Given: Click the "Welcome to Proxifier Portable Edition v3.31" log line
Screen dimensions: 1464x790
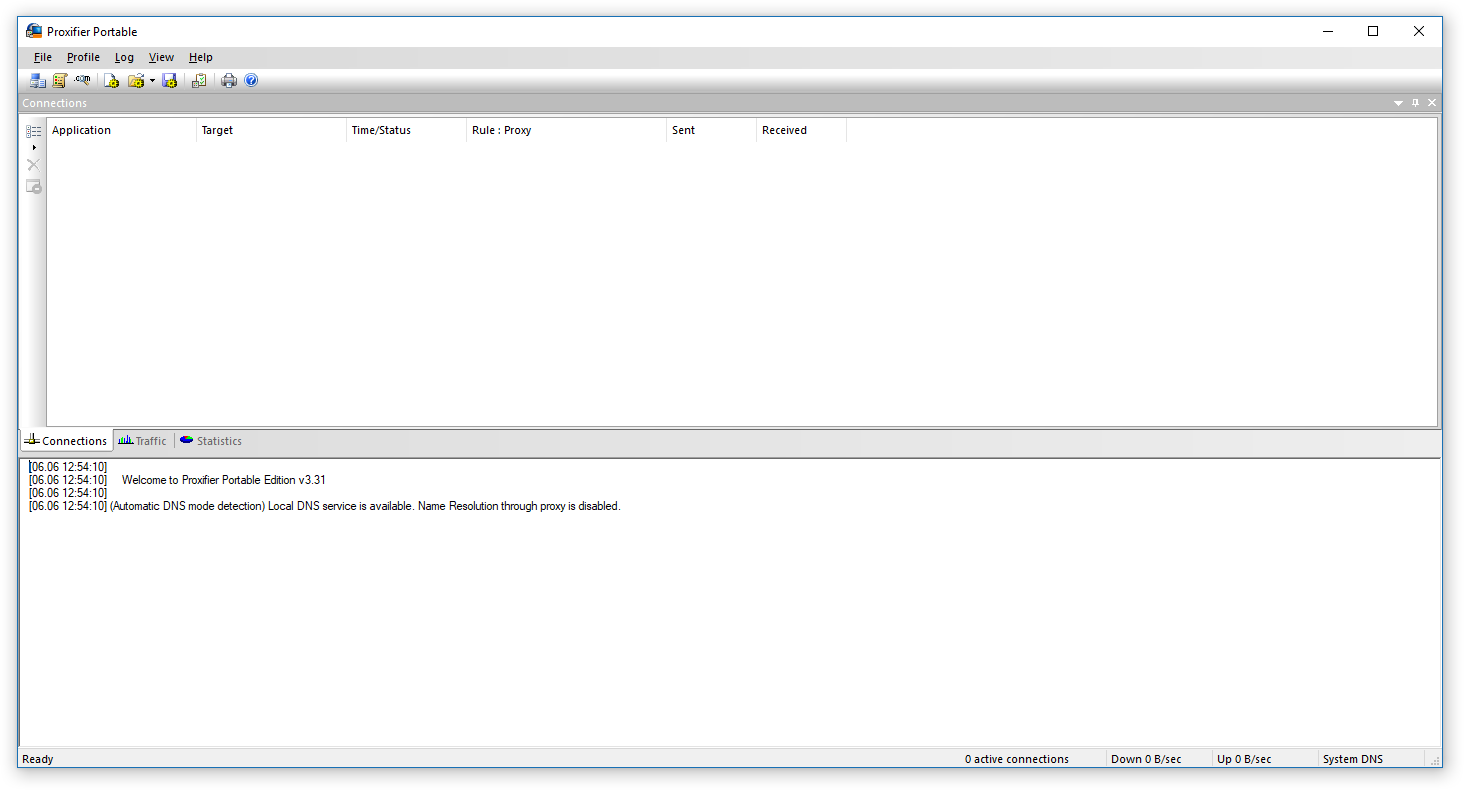Looking at the screenshot, I should point(223,480).
